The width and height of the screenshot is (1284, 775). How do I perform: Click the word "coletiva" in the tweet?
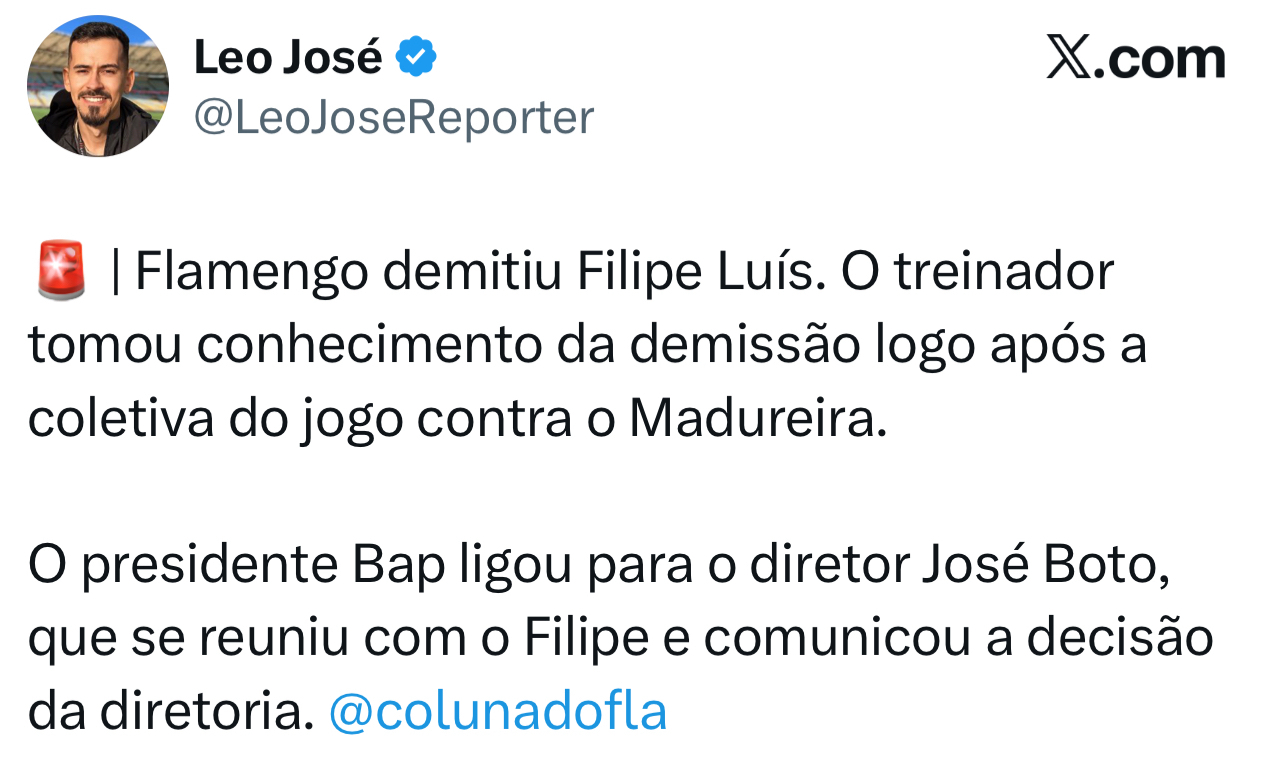[120, 420]
